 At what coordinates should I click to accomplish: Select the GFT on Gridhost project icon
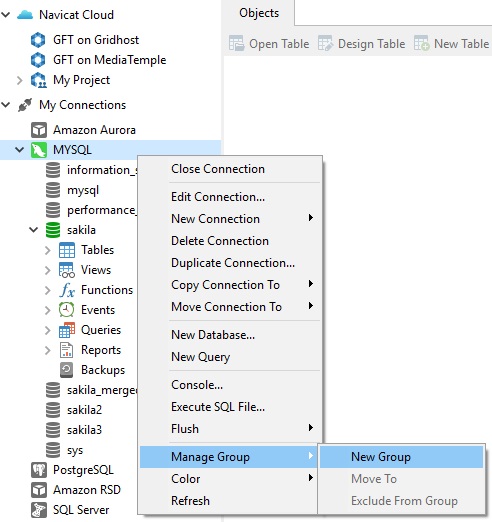pos(38,40)
